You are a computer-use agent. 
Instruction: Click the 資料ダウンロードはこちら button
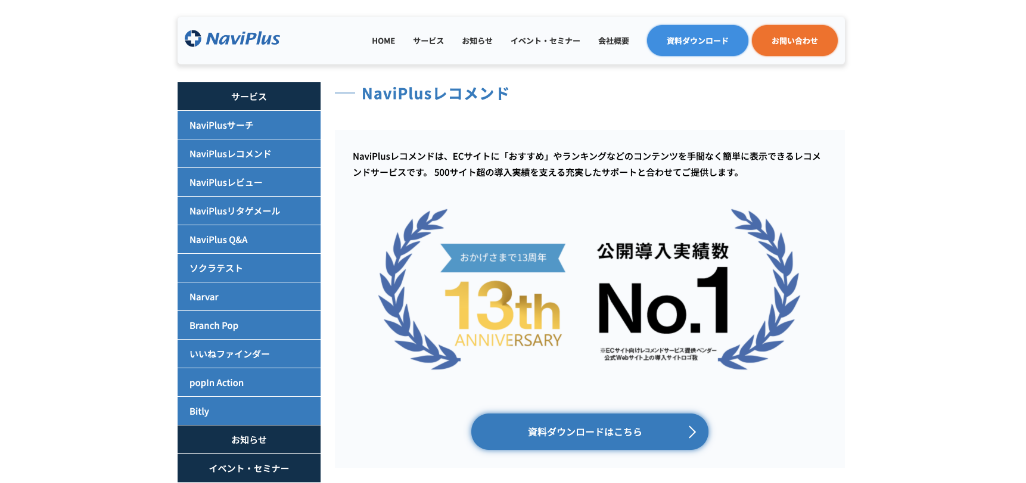click(590, 432)
